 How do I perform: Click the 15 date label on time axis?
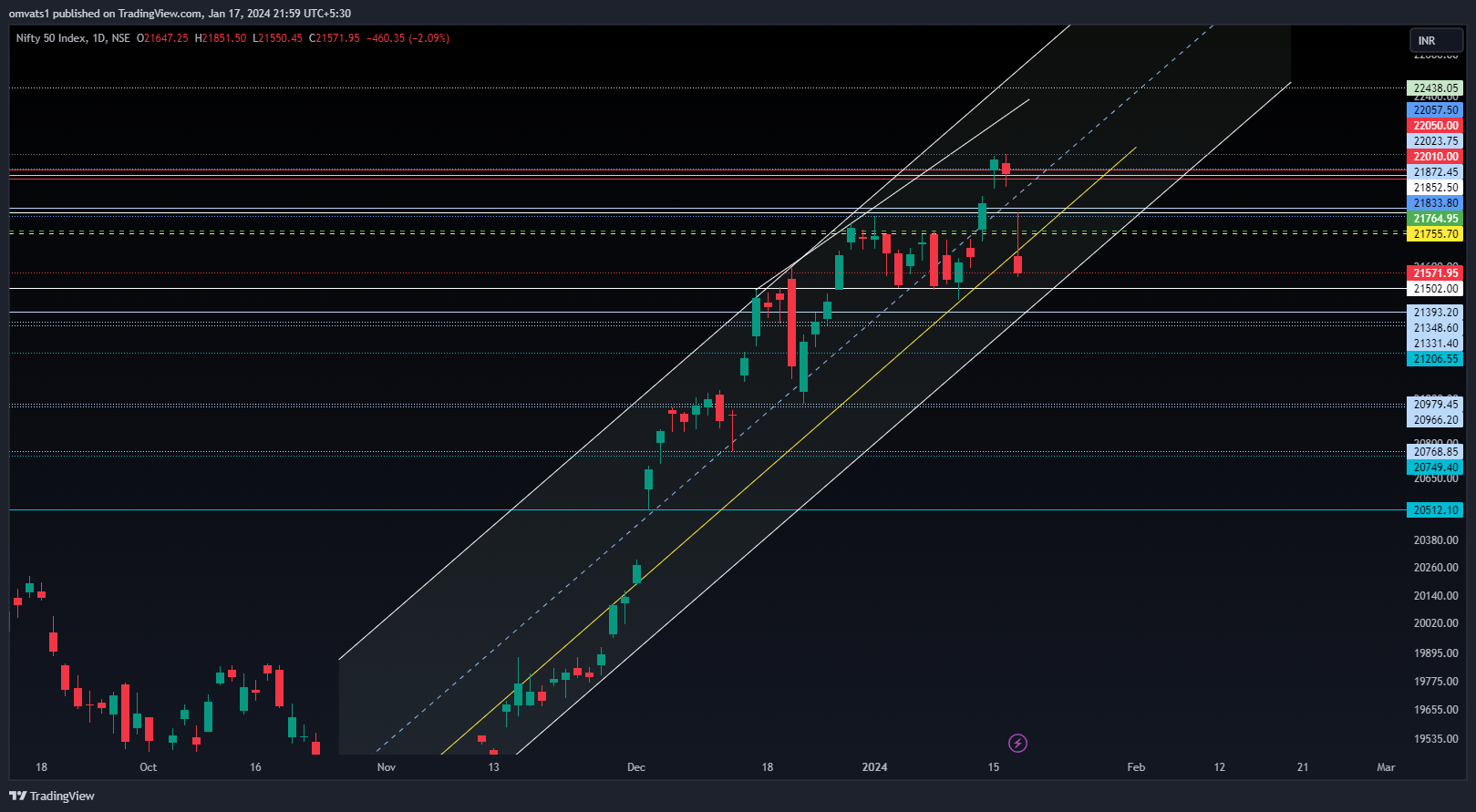pyautogui.click(x=994, y=767)
